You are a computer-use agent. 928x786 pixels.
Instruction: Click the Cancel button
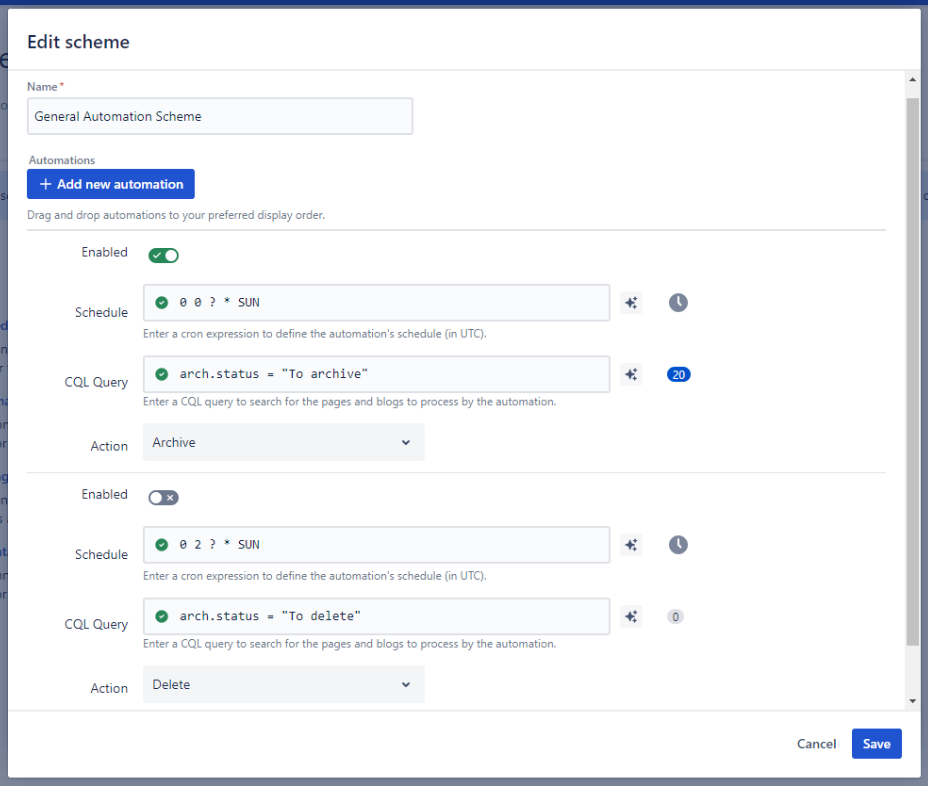pyautogui.click(x=816, y=744)
